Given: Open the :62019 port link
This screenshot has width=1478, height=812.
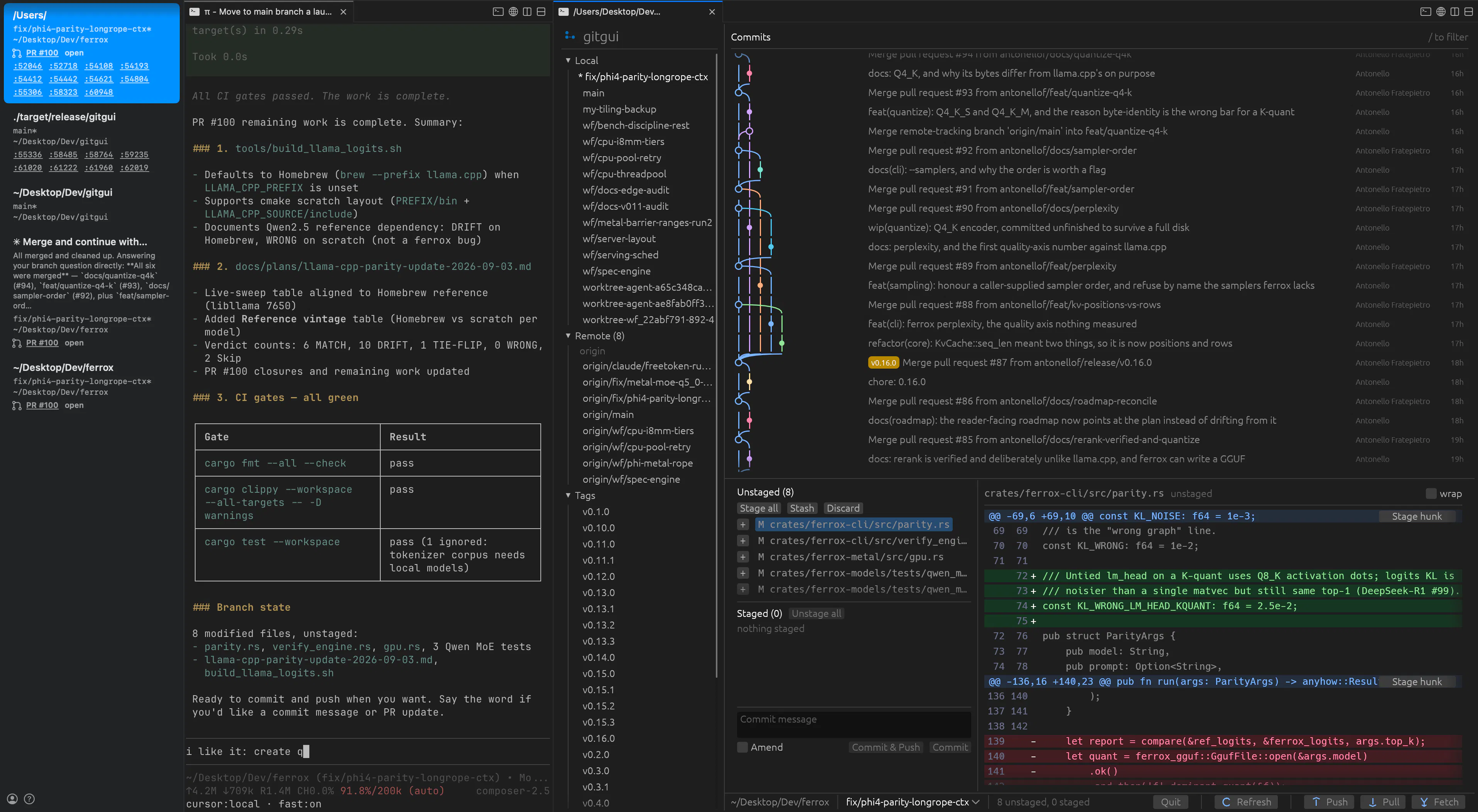Looking at the screenshot, I should pos(134,167).
